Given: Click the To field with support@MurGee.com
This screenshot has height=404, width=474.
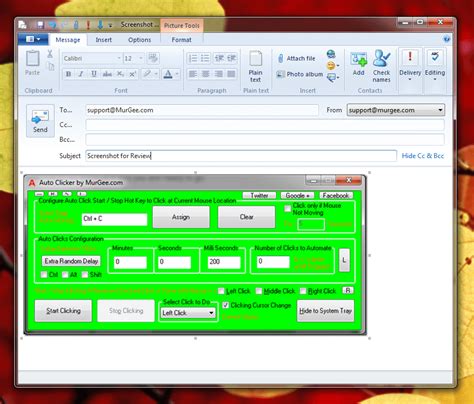Looking at the screenshot, I should tap(202, 110).
